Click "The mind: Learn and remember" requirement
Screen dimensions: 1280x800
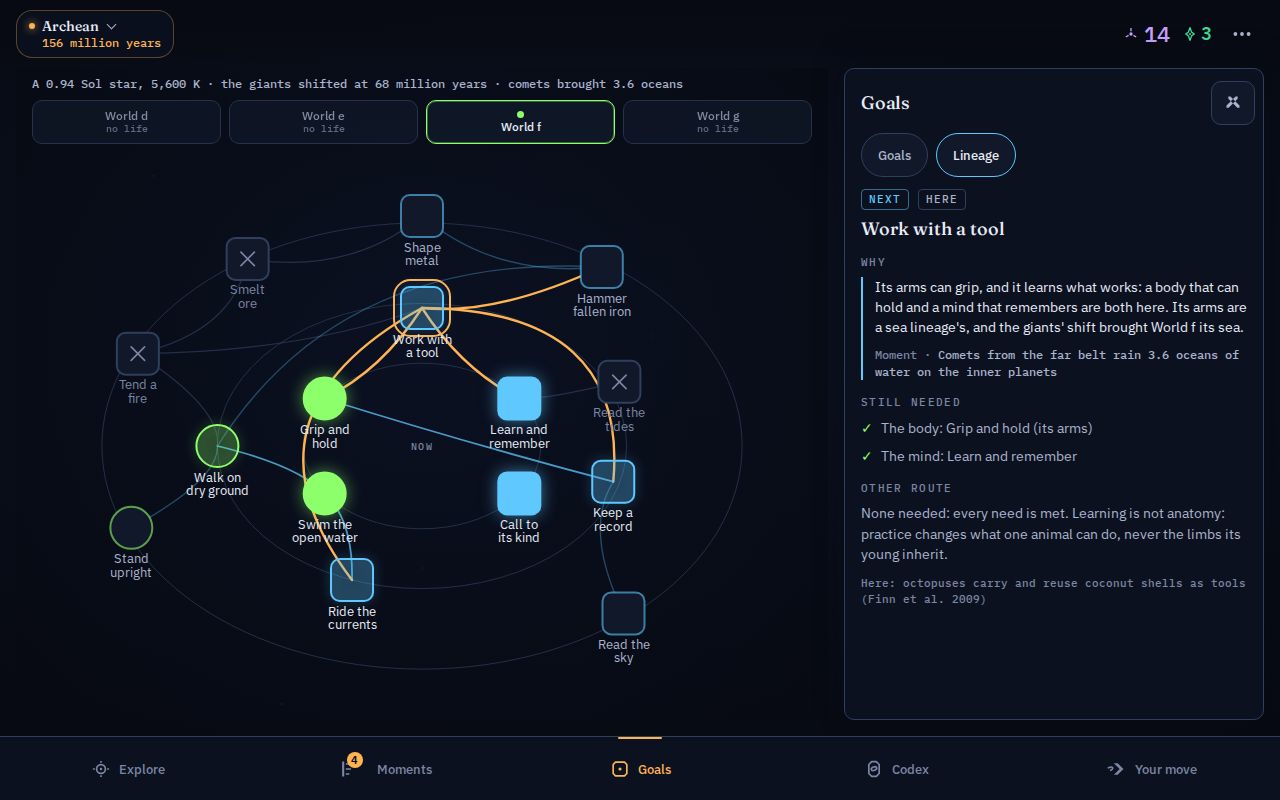(979, 456)
